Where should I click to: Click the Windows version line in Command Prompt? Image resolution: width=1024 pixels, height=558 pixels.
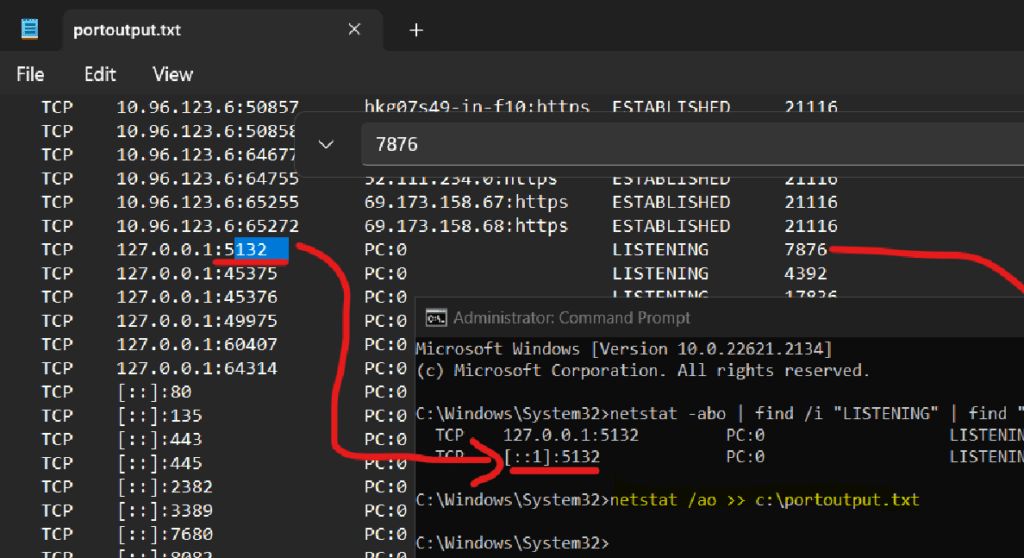pos(624,349)
